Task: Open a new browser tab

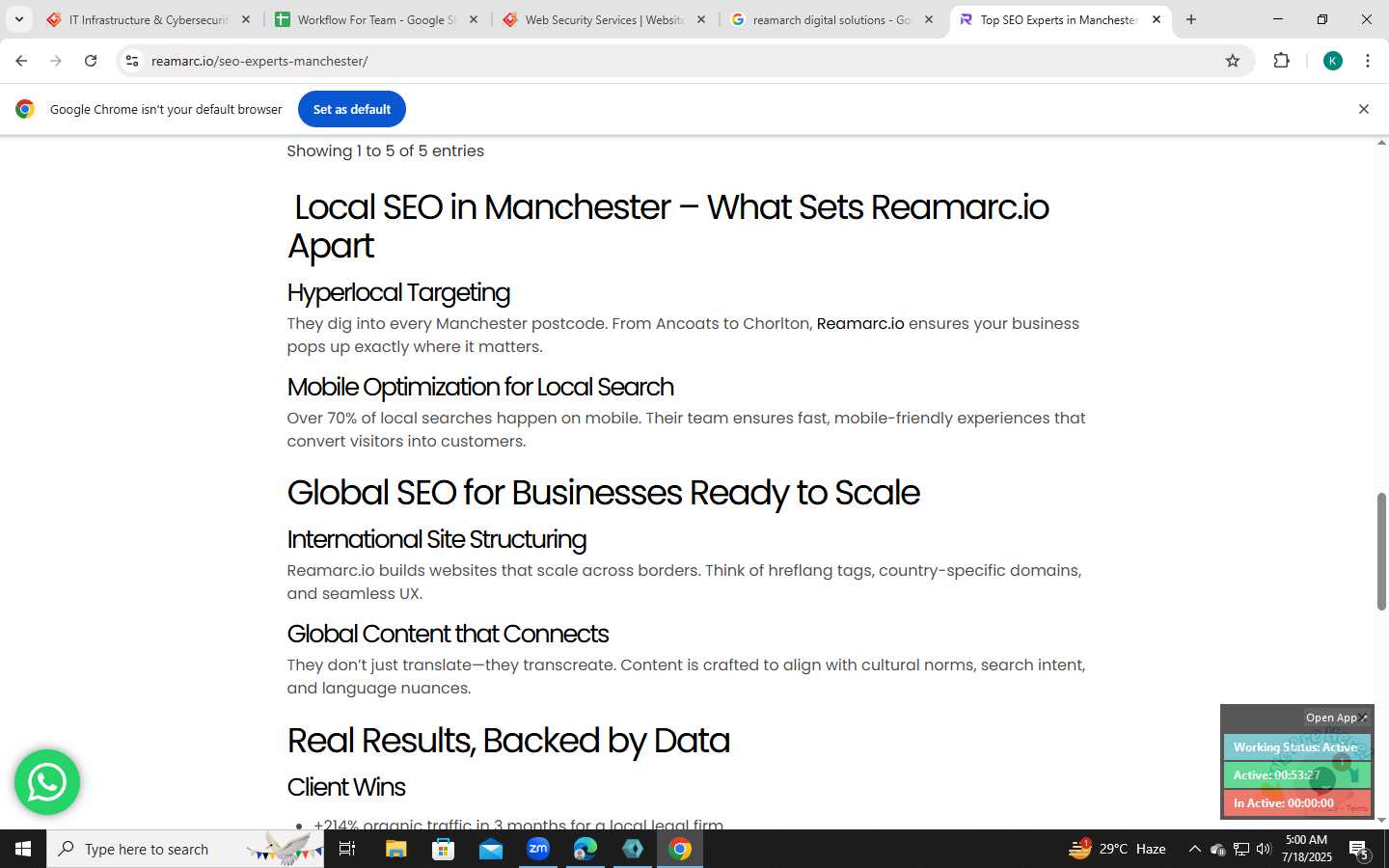Action: [x=1191, y=19]
